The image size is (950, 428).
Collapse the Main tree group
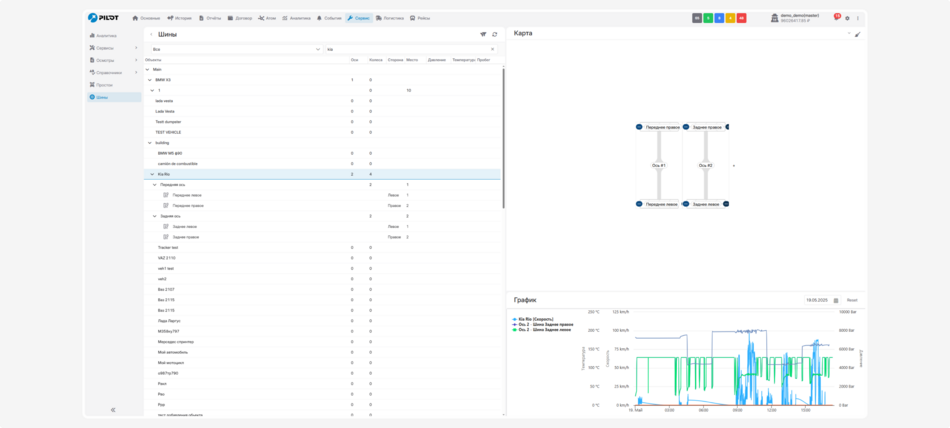(149, 70)
